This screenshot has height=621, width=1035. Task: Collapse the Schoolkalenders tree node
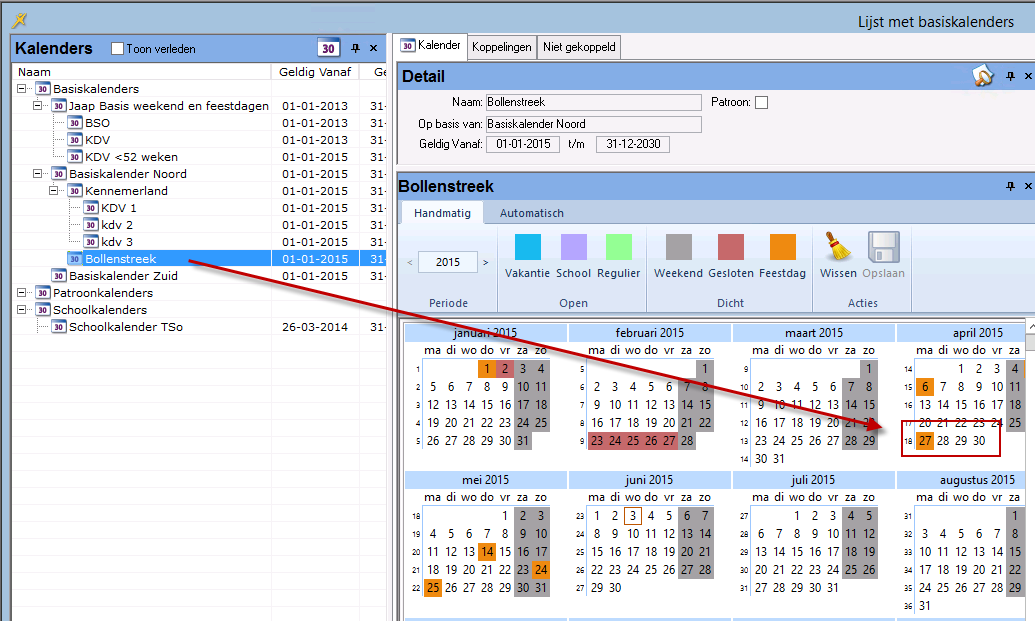point(22,310)
